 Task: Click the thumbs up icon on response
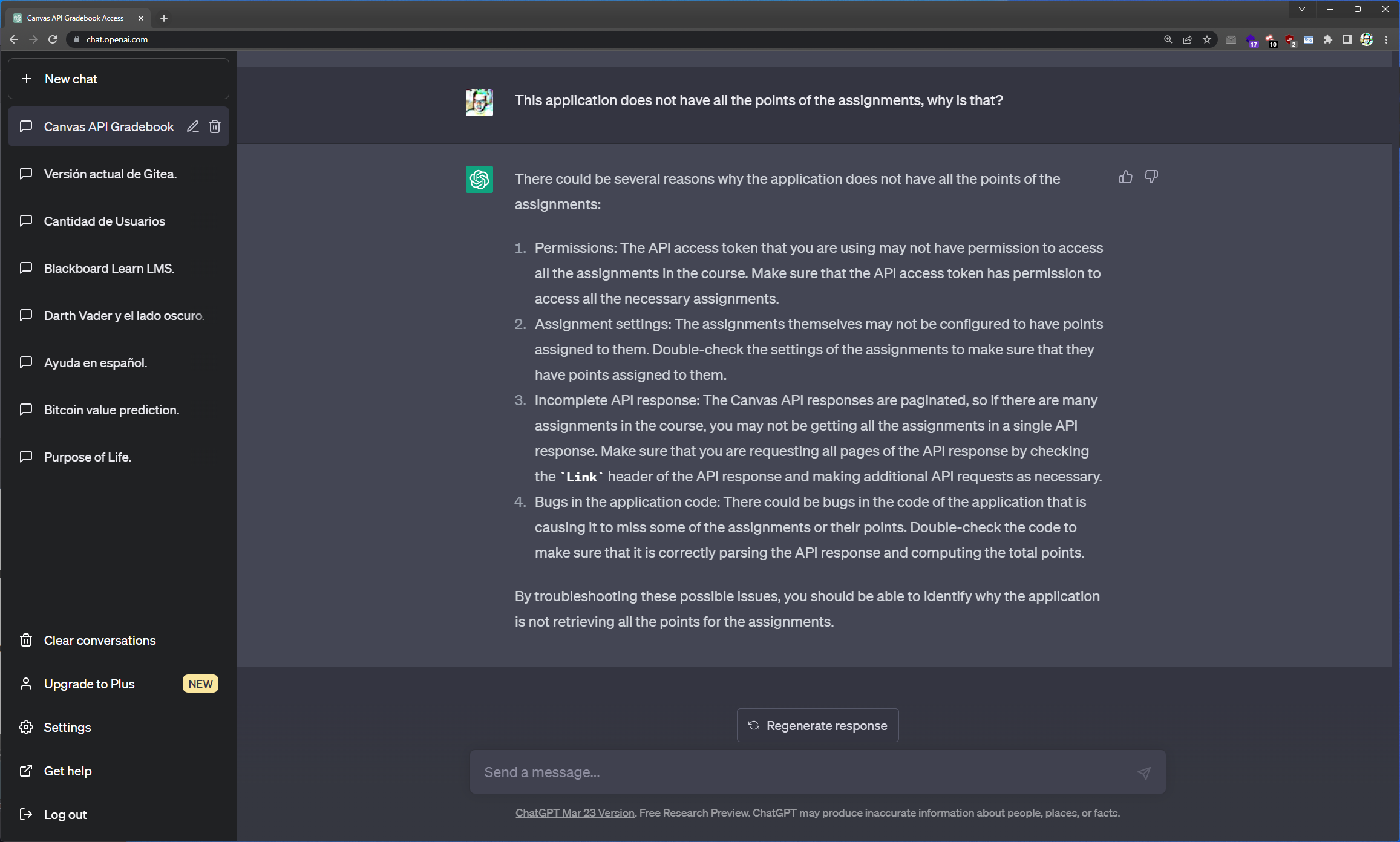1125,177
